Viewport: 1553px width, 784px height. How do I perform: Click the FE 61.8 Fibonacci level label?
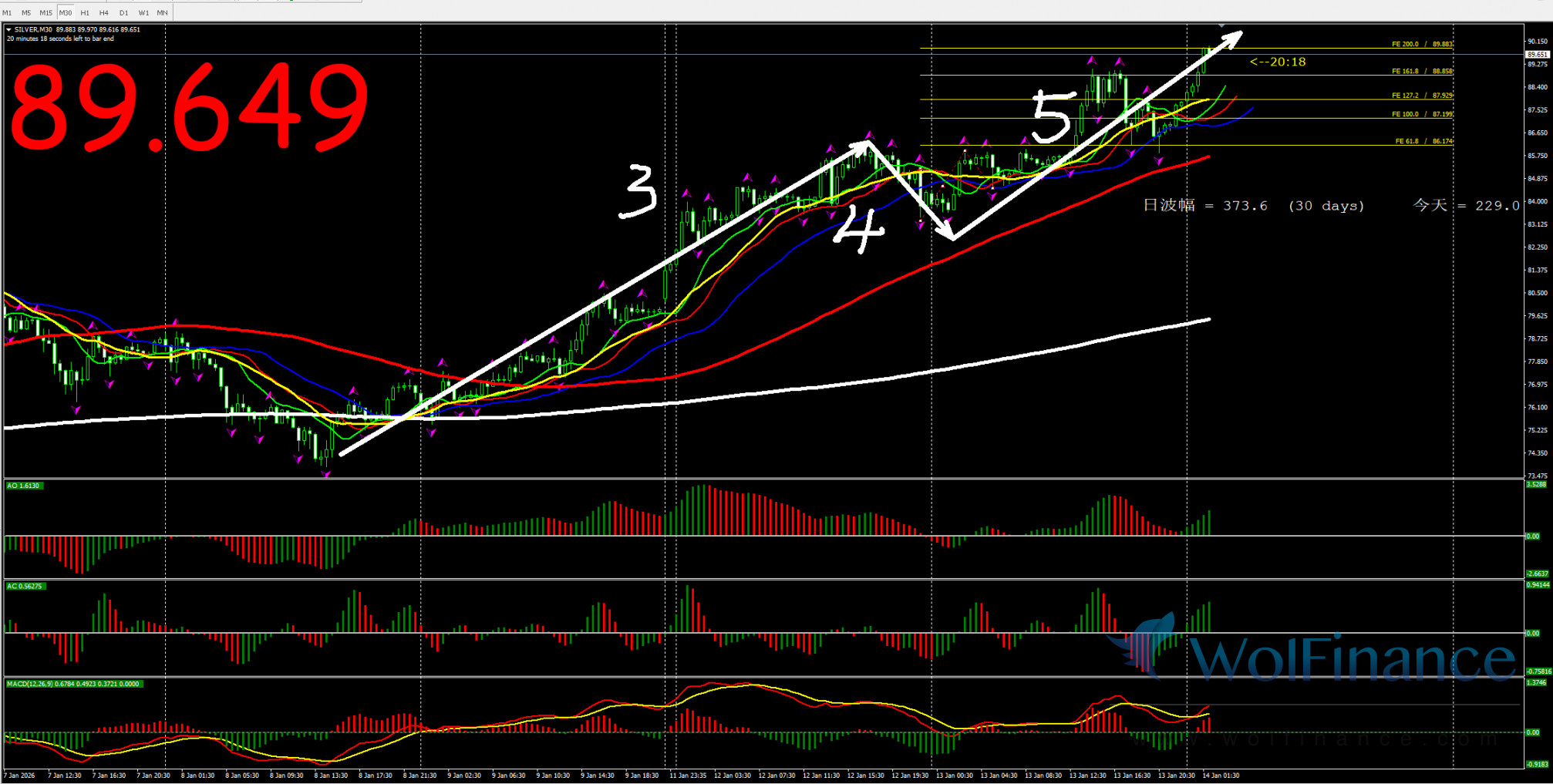point(1423,141)
